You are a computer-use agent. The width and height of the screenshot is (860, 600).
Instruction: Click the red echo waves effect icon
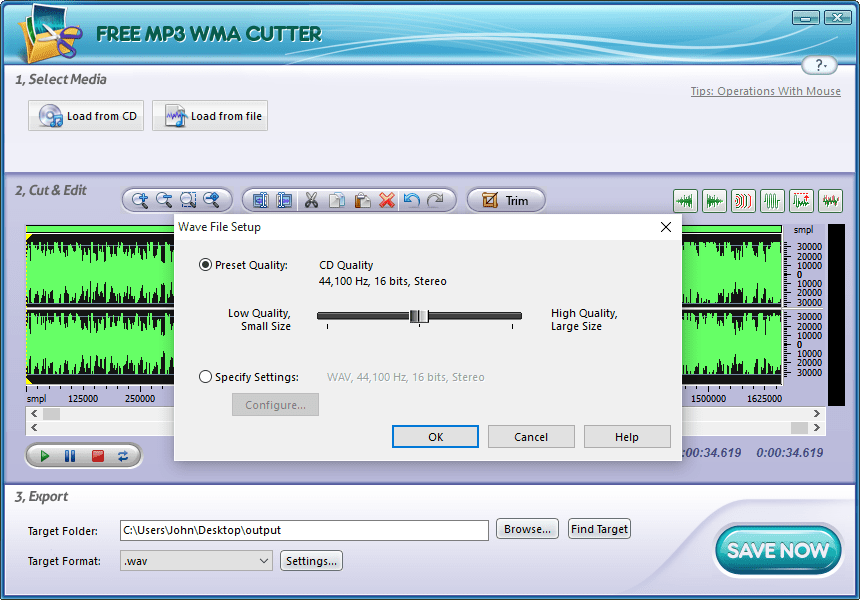(x=743, y=201)
